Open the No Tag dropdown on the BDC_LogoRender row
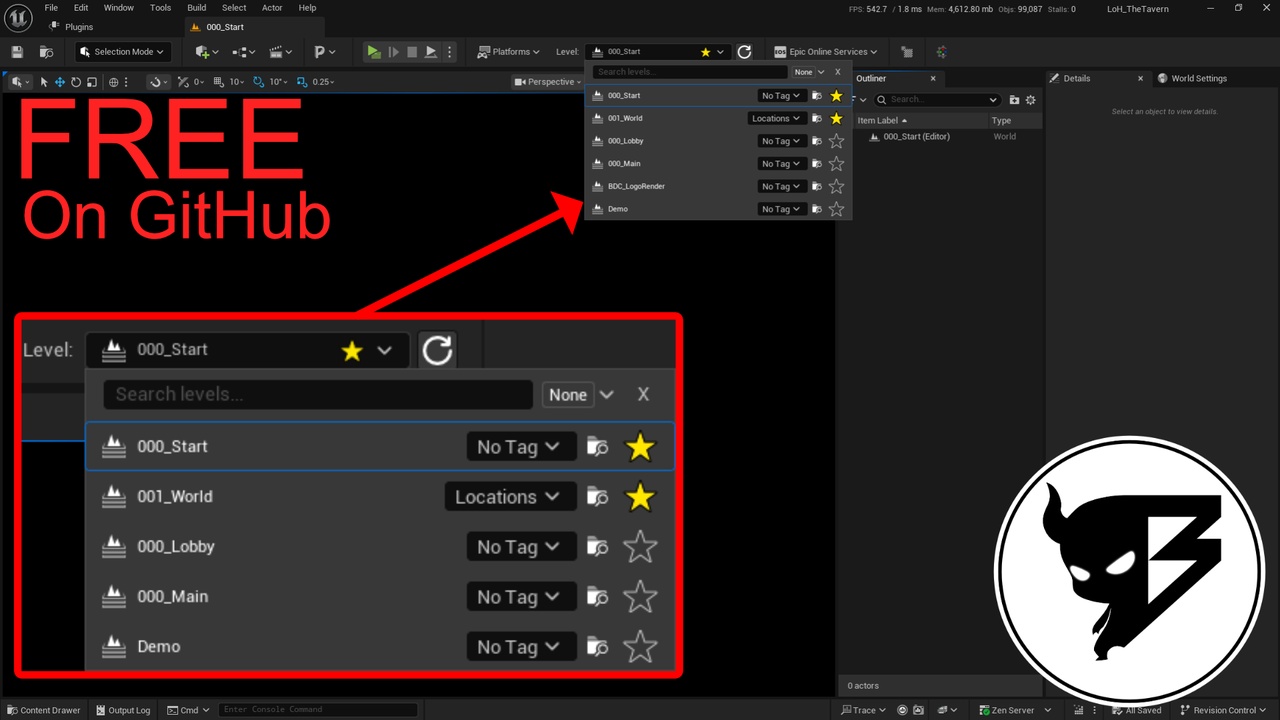Screen dimensions: 1280x720 pos(781,187)
